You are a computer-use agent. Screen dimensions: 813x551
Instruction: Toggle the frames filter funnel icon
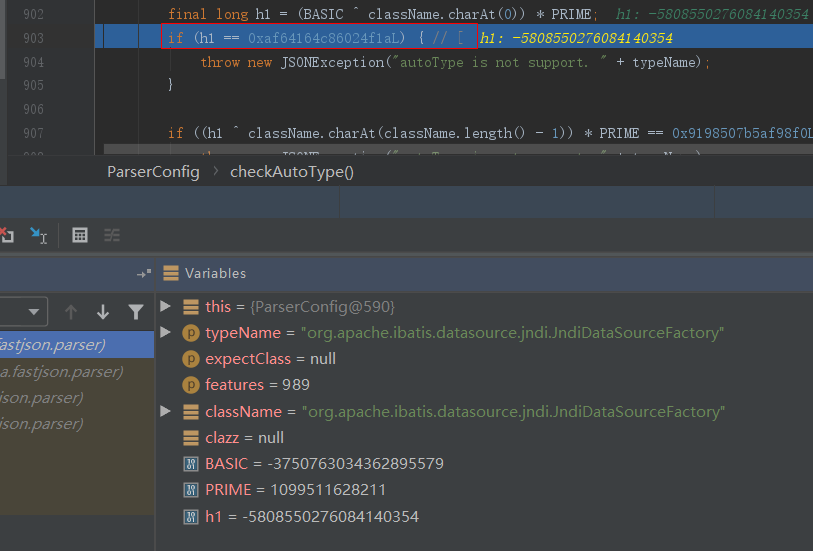pyautogui.click(x=136, y=312)
